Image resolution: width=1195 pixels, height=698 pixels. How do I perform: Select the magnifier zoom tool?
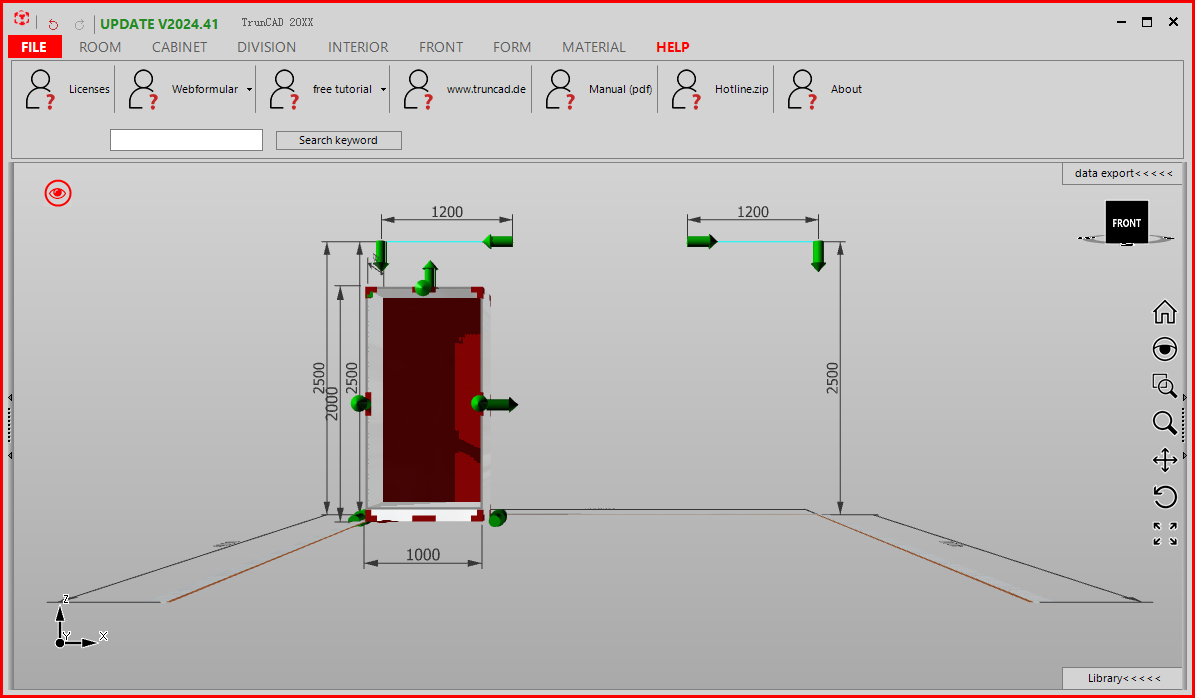coord(1164,422)
